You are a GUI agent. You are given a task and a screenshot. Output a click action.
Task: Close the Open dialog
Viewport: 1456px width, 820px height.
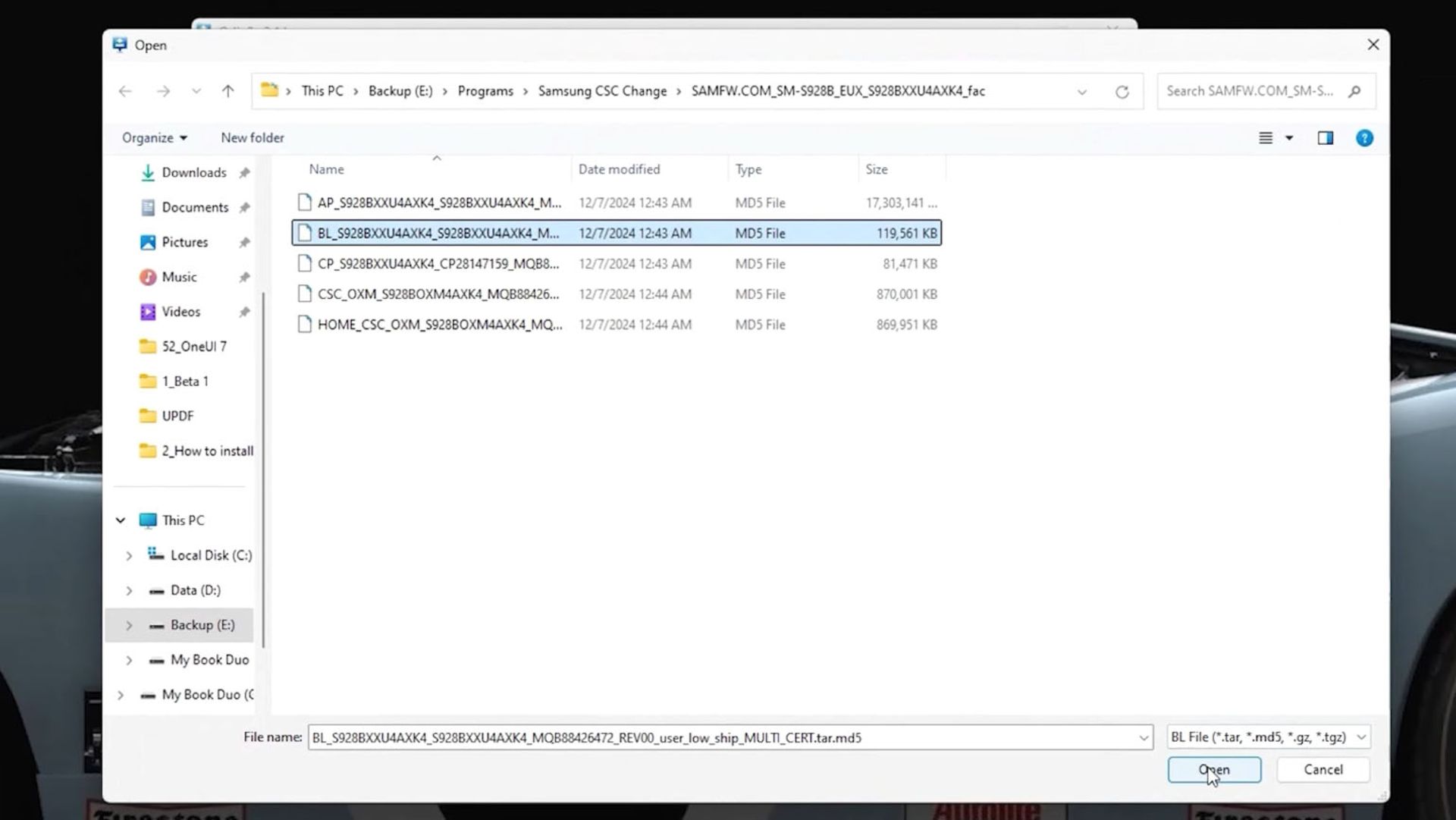1373,45
